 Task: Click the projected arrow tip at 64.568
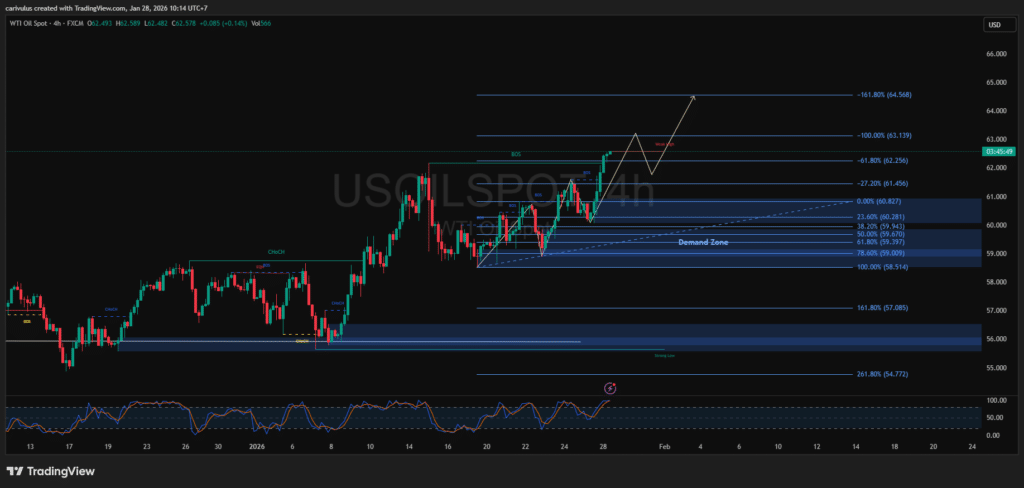point(693,96)
